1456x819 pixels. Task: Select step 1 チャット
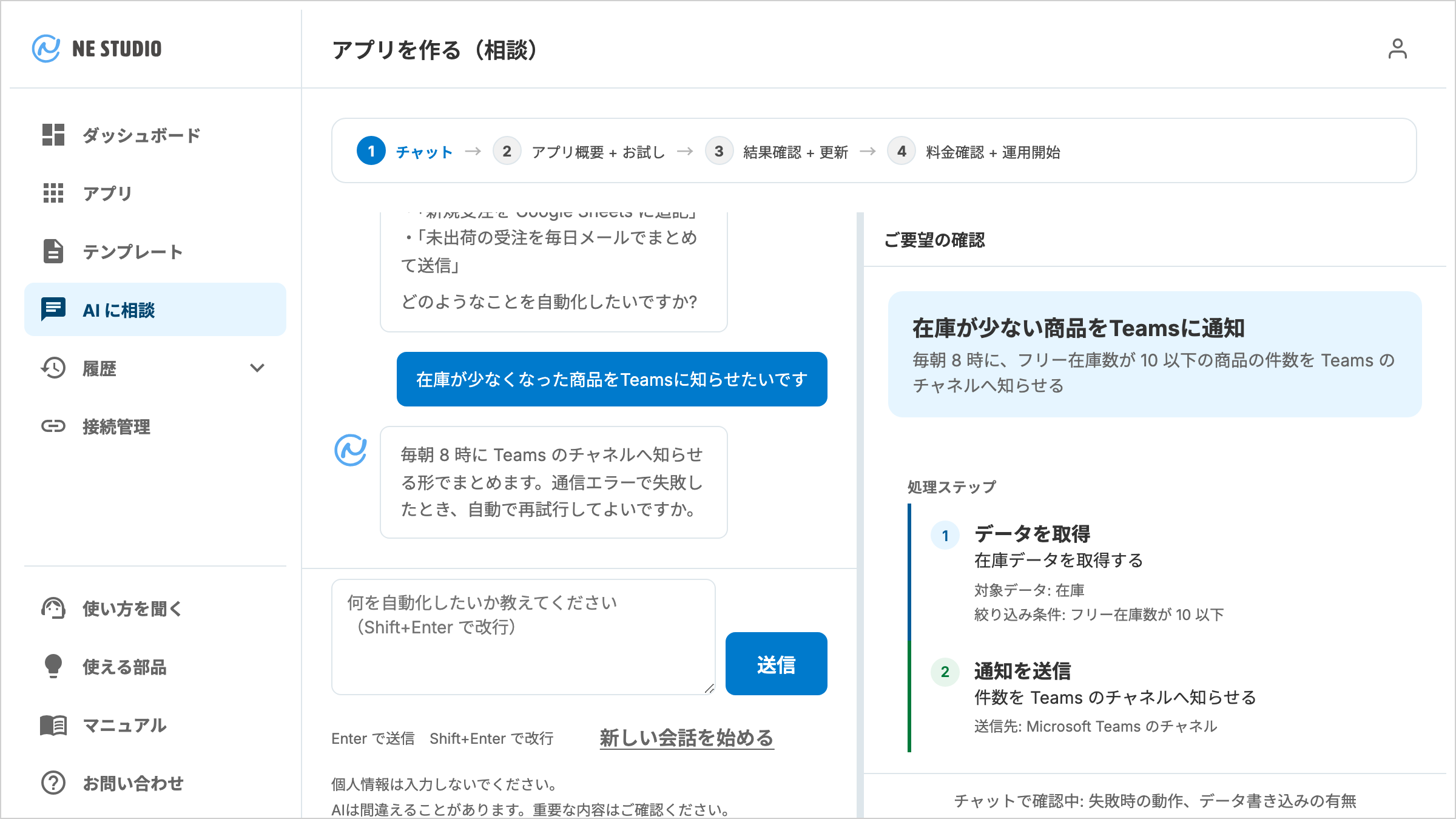405,151
